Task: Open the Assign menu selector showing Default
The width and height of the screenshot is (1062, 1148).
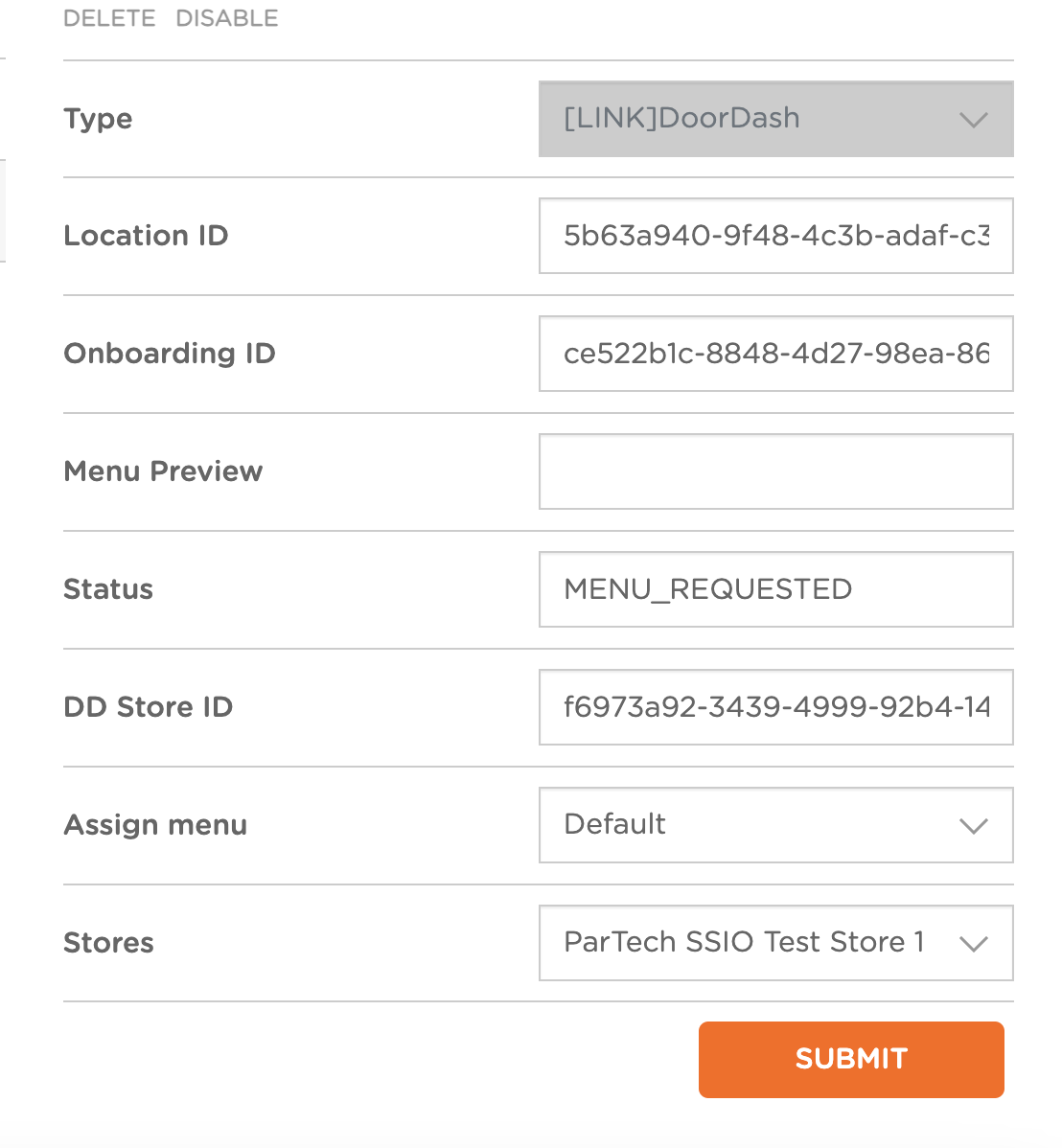Action: [x=776, y=825]
